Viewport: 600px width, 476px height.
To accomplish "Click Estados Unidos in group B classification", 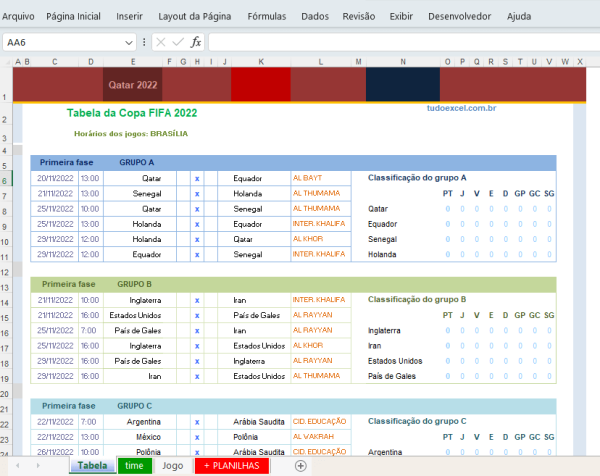I will [395, 361].
